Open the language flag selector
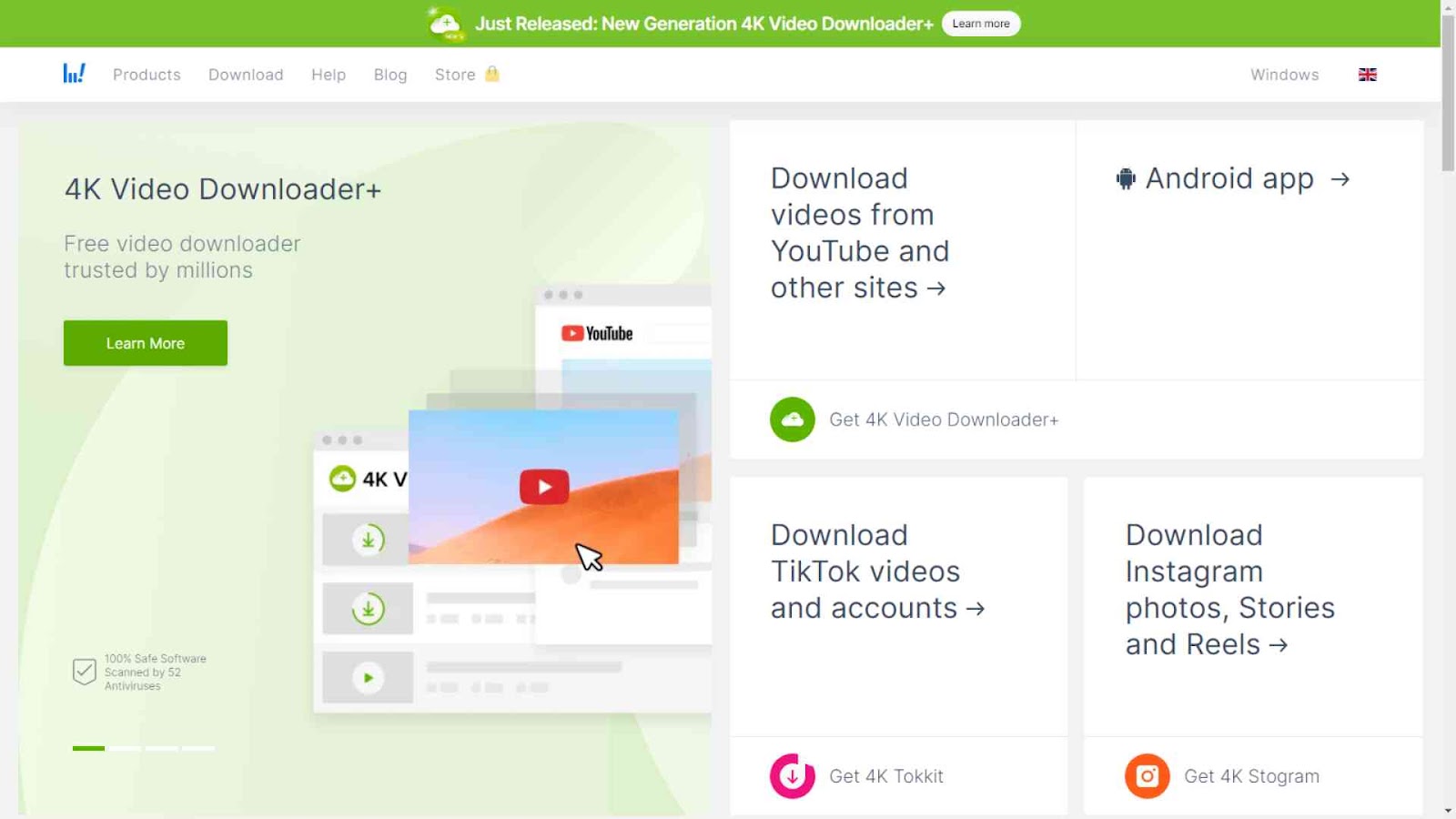This screenshot has height=819, width=1456. tap(1367, 75)
